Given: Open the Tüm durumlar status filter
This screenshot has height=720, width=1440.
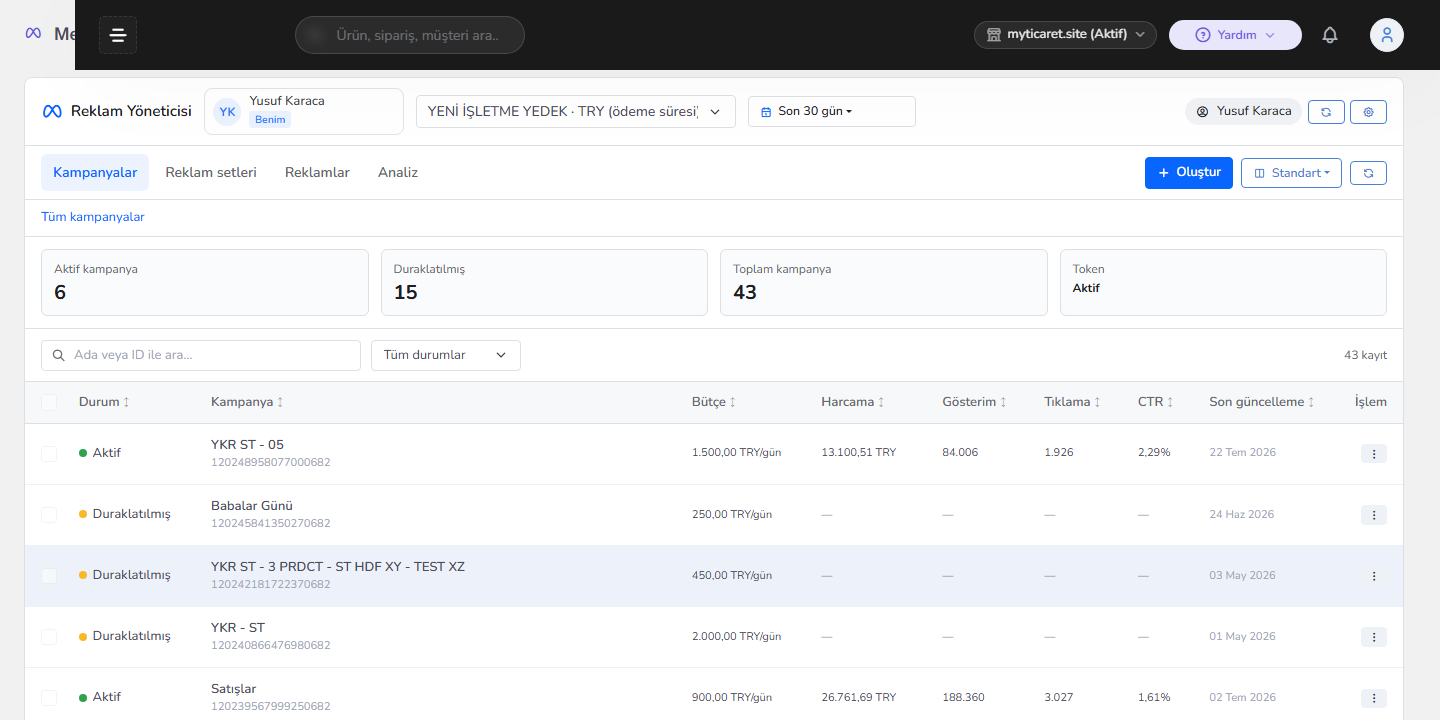Looking at the screenshot, I should [446, 355].
